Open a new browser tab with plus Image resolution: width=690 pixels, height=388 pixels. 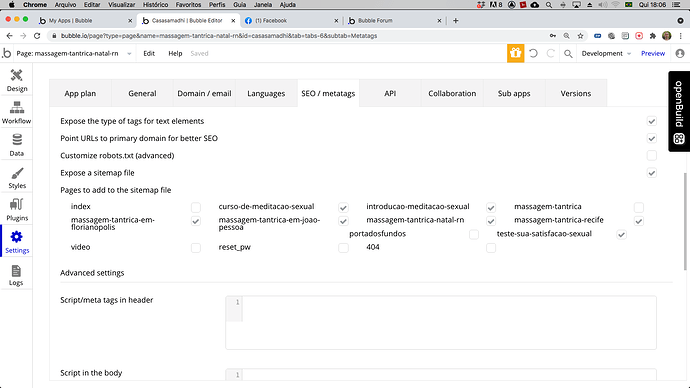pos(455,21)
